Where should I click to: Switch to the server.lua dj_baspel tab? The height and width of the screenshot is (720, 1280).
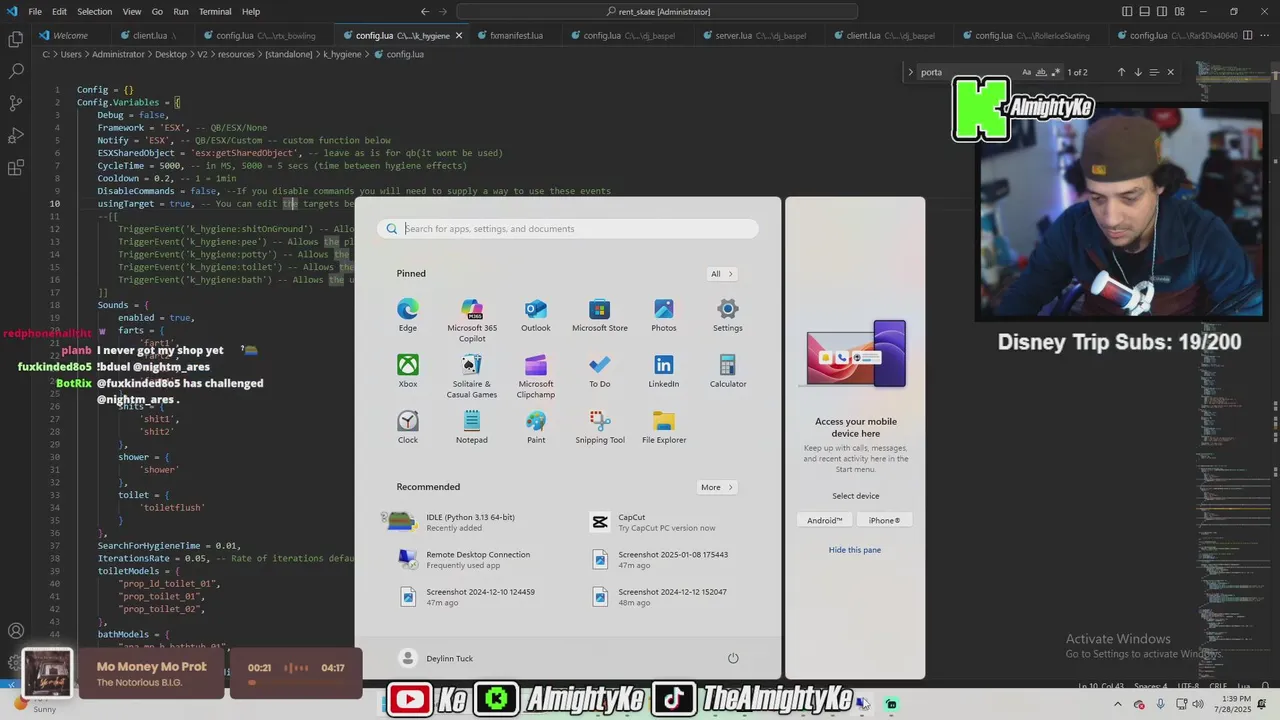760,35
